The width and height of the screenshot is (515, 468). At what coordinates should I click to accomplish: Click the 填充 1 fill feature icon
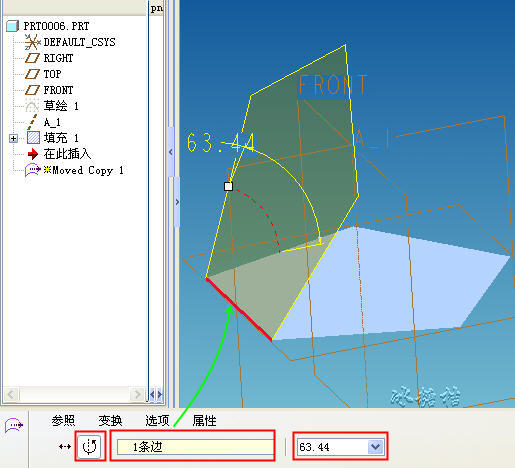pyautogui.click(x=33, y=138)
